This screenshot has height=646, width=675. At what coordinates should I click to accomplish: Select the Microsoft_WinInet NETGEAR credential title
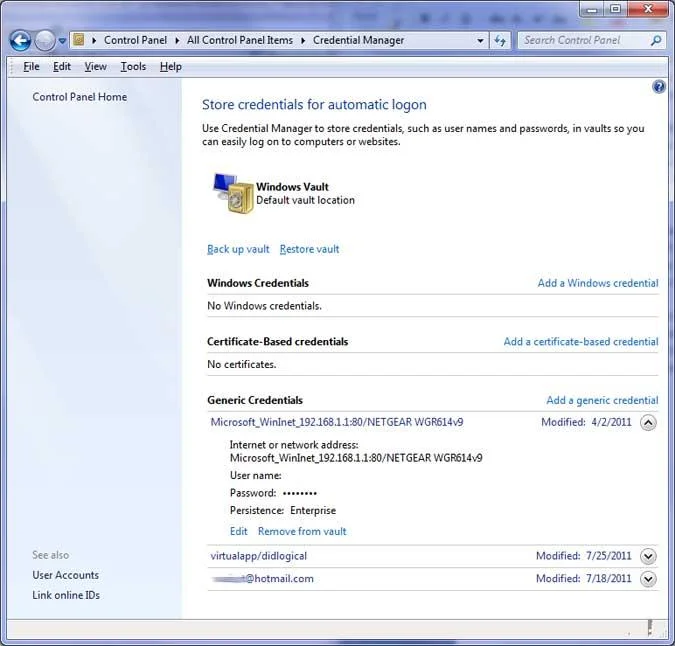click(337, 422)
